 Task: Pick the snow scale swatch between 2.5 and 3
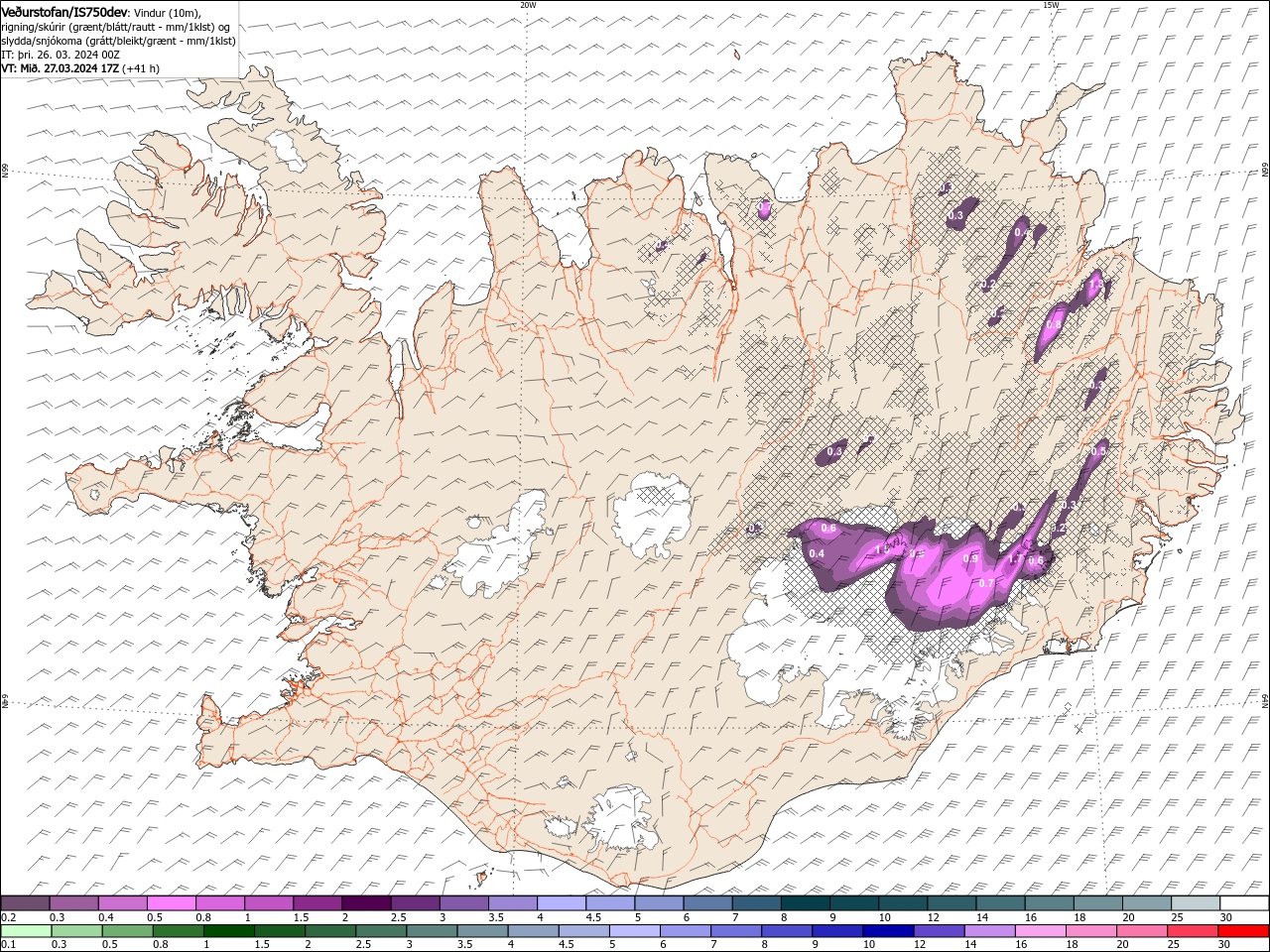(414, 902)
